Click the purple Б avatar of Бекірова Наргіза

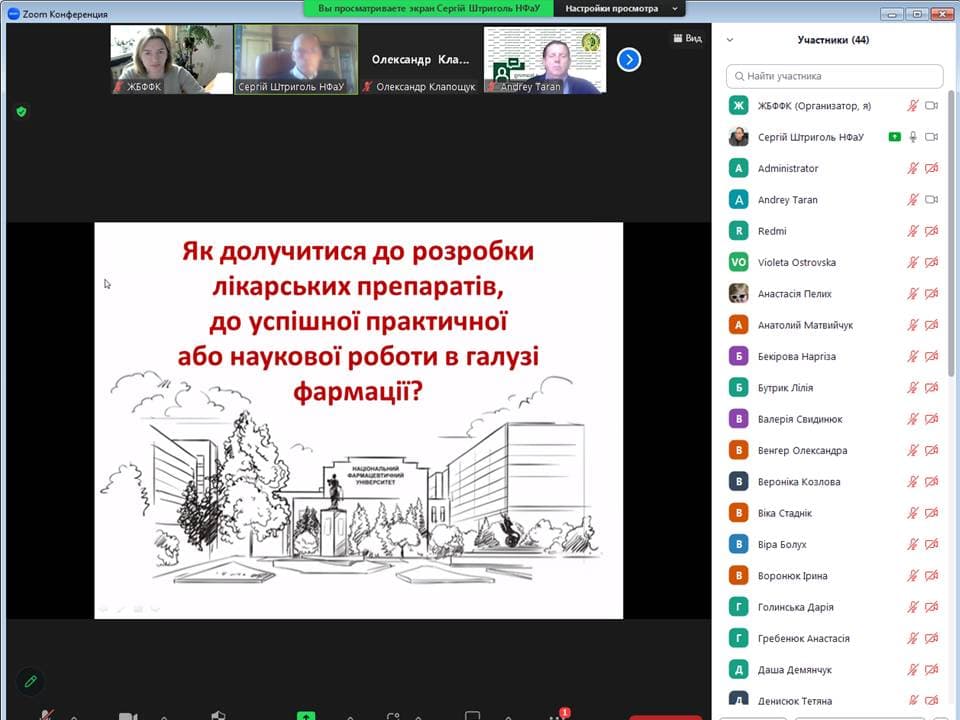[x=738, y=356]
